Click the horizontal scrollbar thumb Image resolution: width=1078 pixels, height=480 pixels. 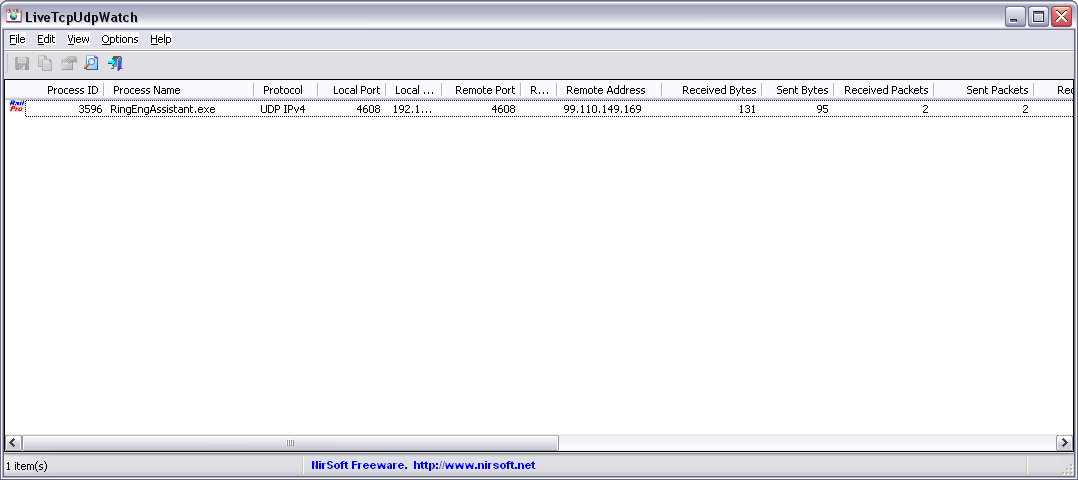[290, 442]
